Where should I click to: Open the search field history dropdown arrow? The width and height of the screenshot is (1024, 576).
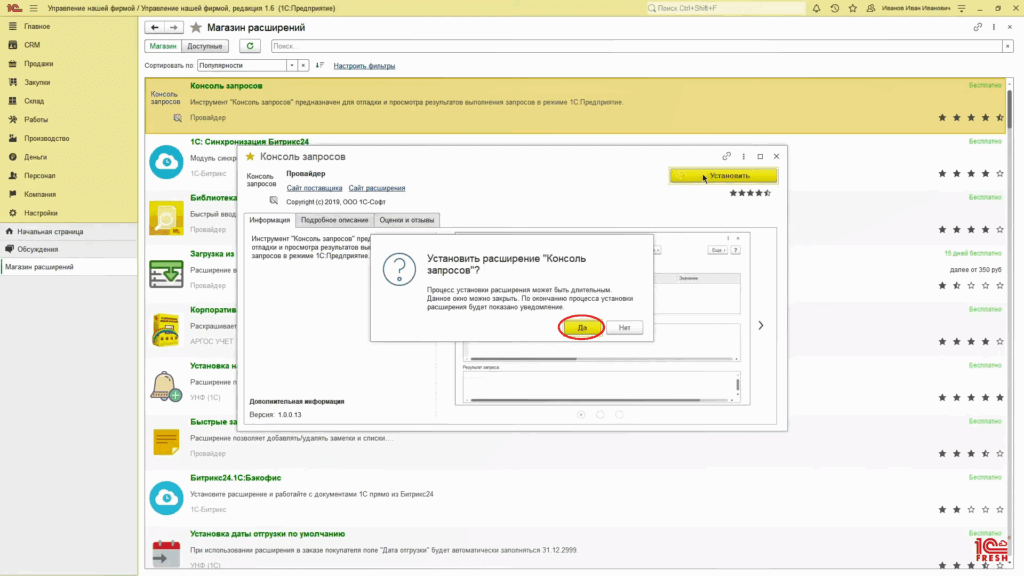click(x=1006, y=46)
